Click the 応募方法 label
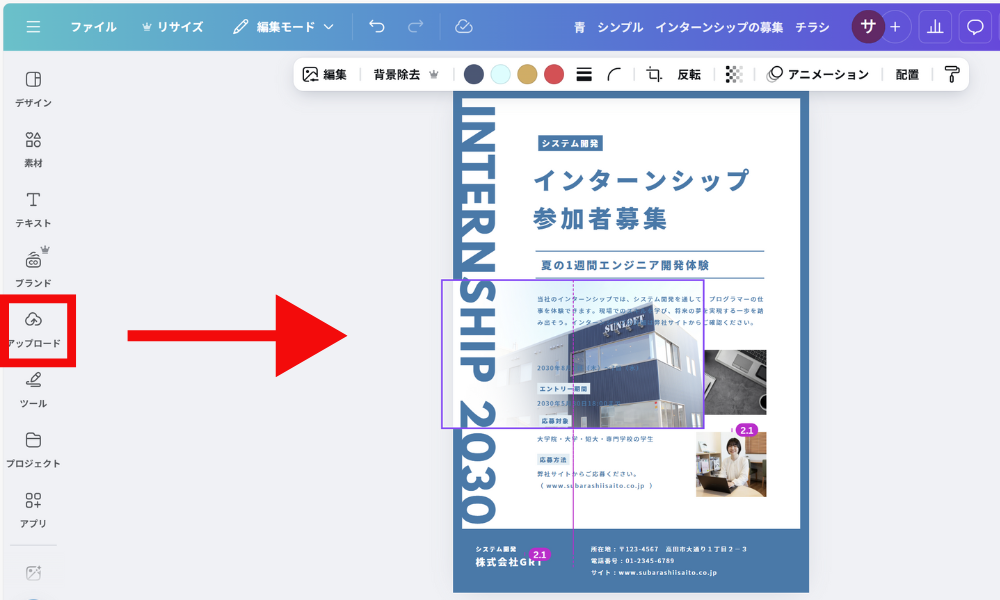 (x=552, y=460)
